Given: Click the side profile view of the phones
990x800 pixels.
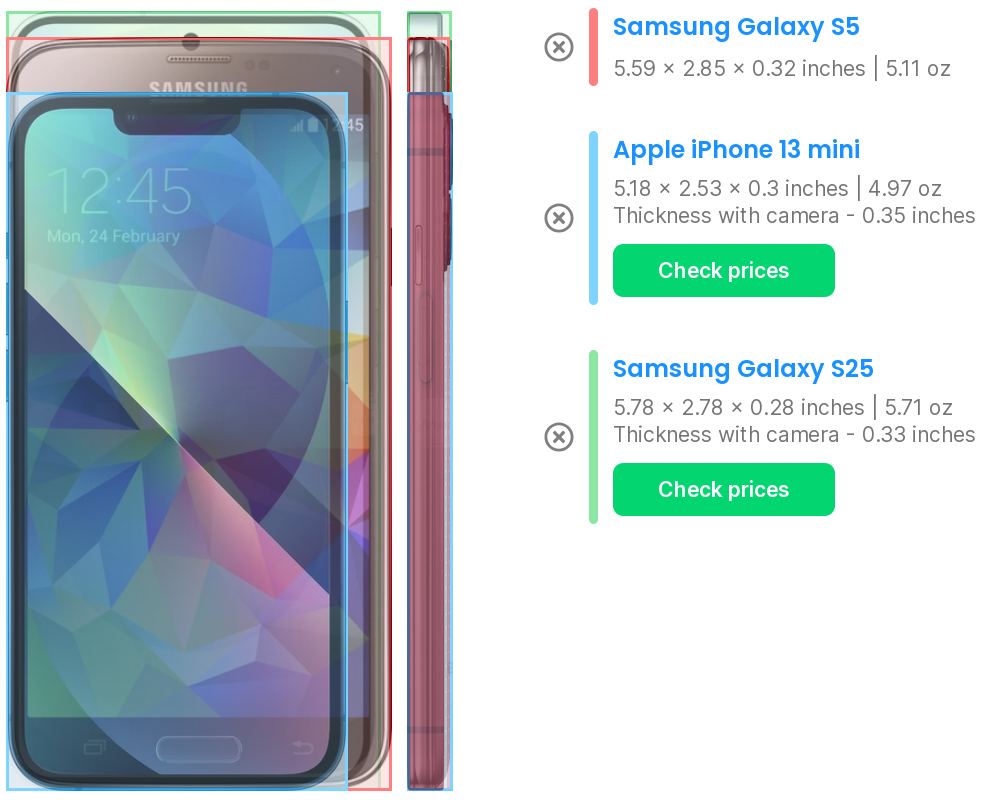Looking at the screenshot, I should click(429, 401).
